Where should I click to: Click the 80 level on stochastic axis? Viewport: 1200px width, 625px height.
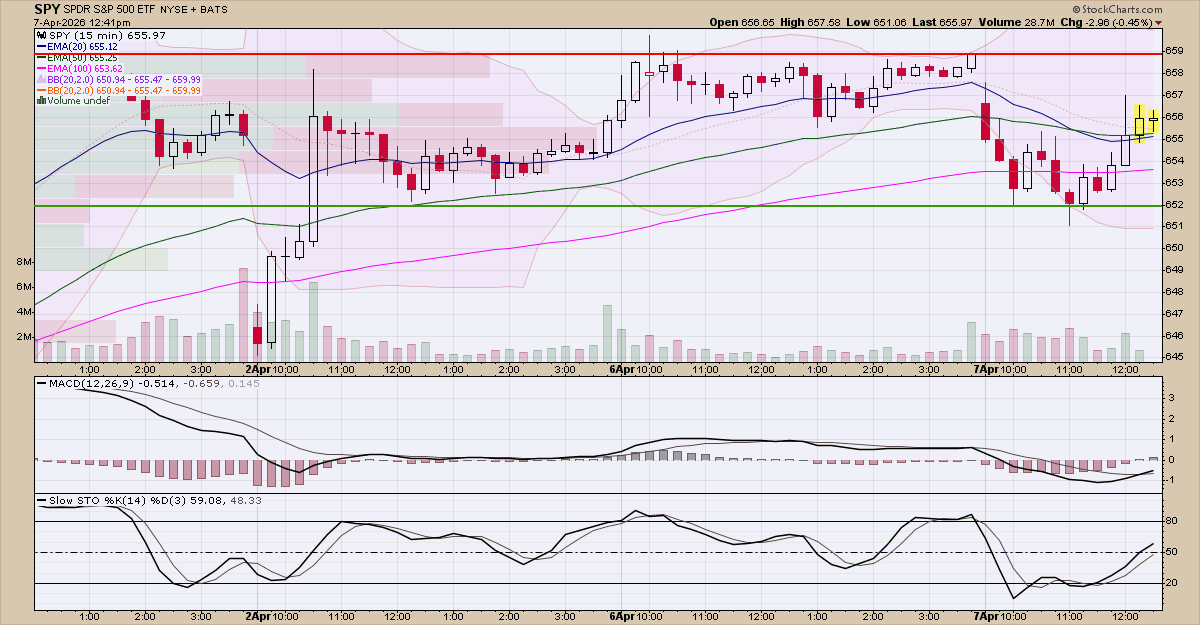[x=1172, y=521]
